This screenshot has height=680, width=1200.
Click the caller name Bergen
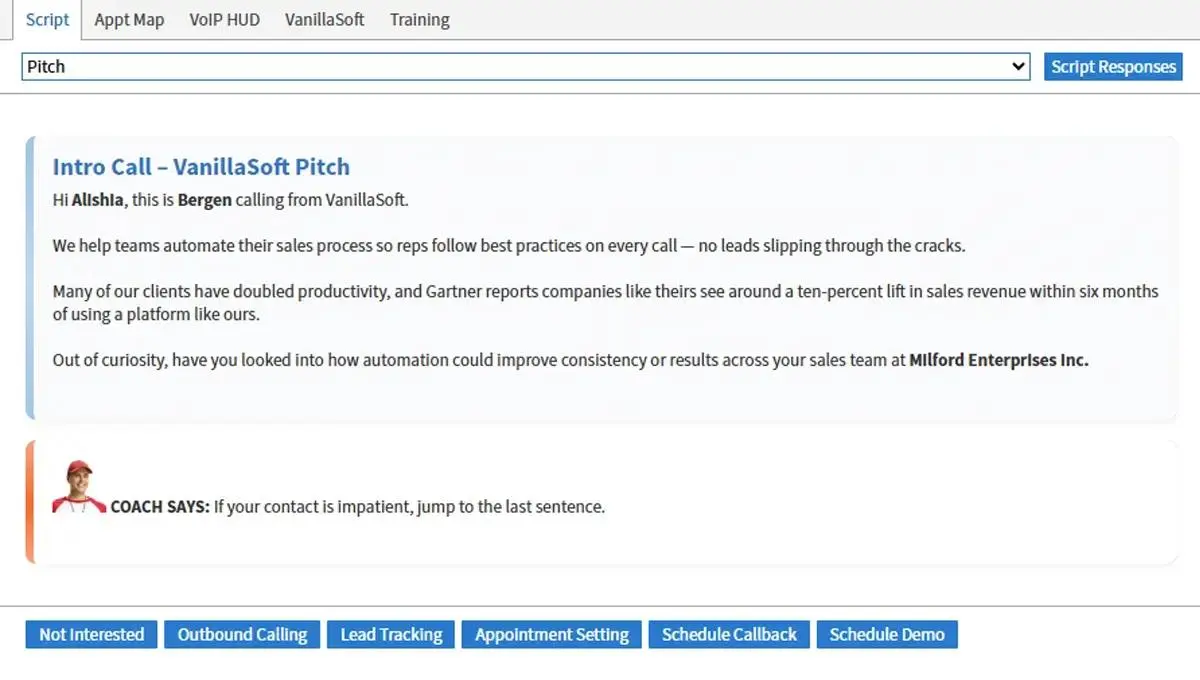point(204,200)
